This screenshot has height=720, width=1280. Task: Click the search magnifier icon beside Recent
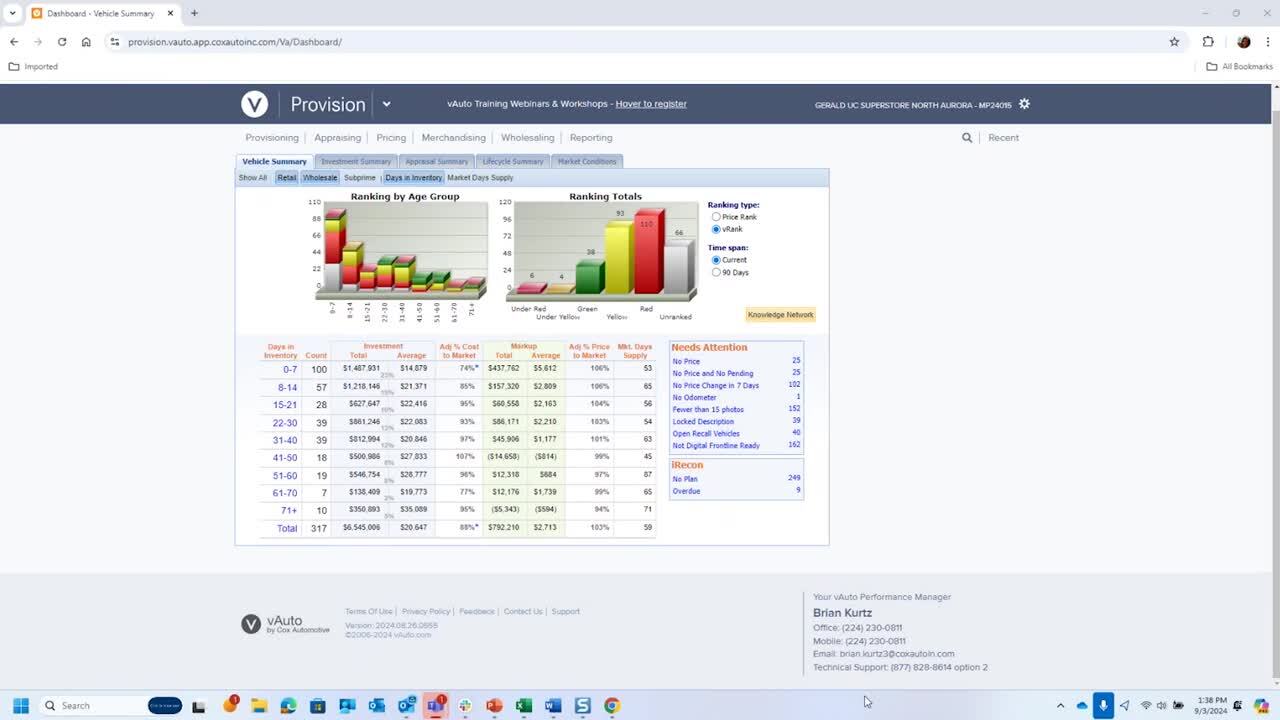(967, 138)
